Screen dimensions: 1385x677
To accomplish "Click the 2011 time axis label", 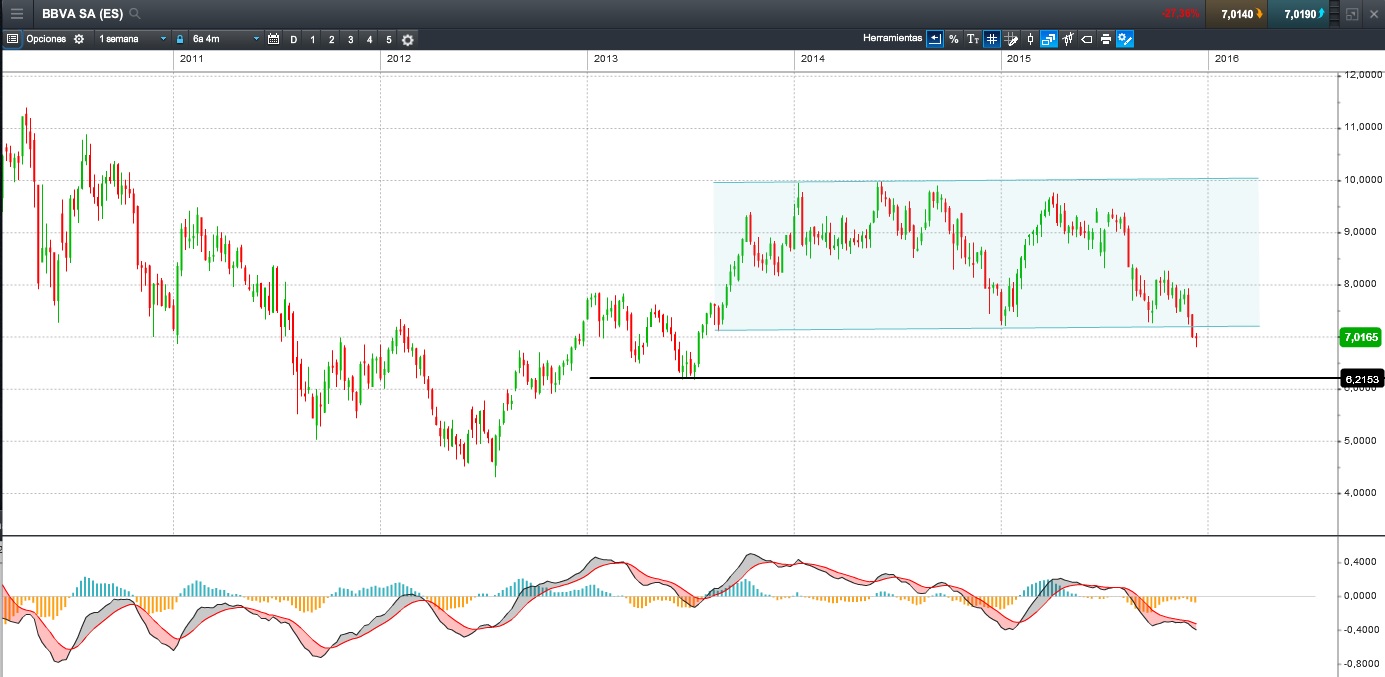I will click(x=192, y=59).
